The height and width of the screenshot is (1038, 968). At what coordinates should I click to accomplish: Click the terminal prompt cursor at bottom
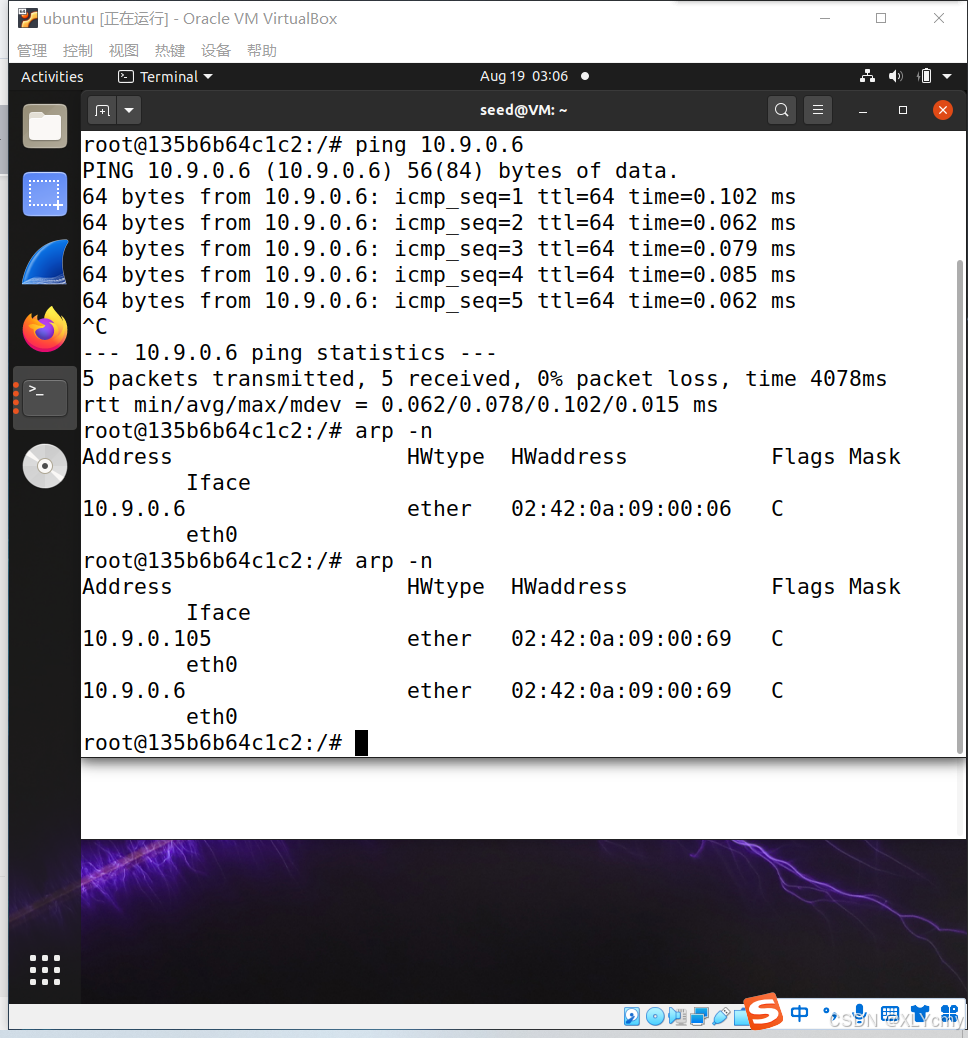[361, 743]
